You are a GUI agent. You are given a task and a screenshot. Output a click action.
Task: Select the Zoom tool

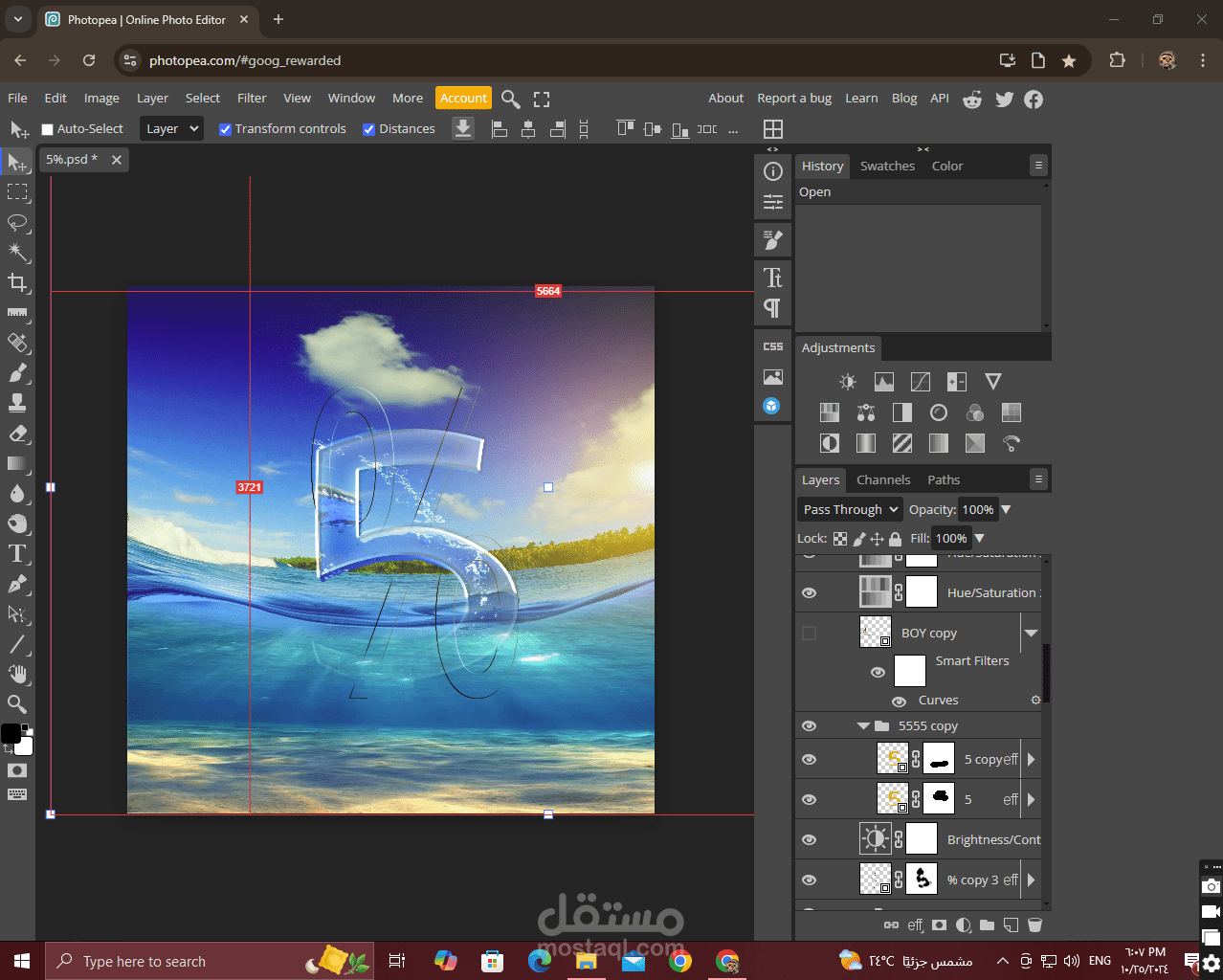click(17, 704)
